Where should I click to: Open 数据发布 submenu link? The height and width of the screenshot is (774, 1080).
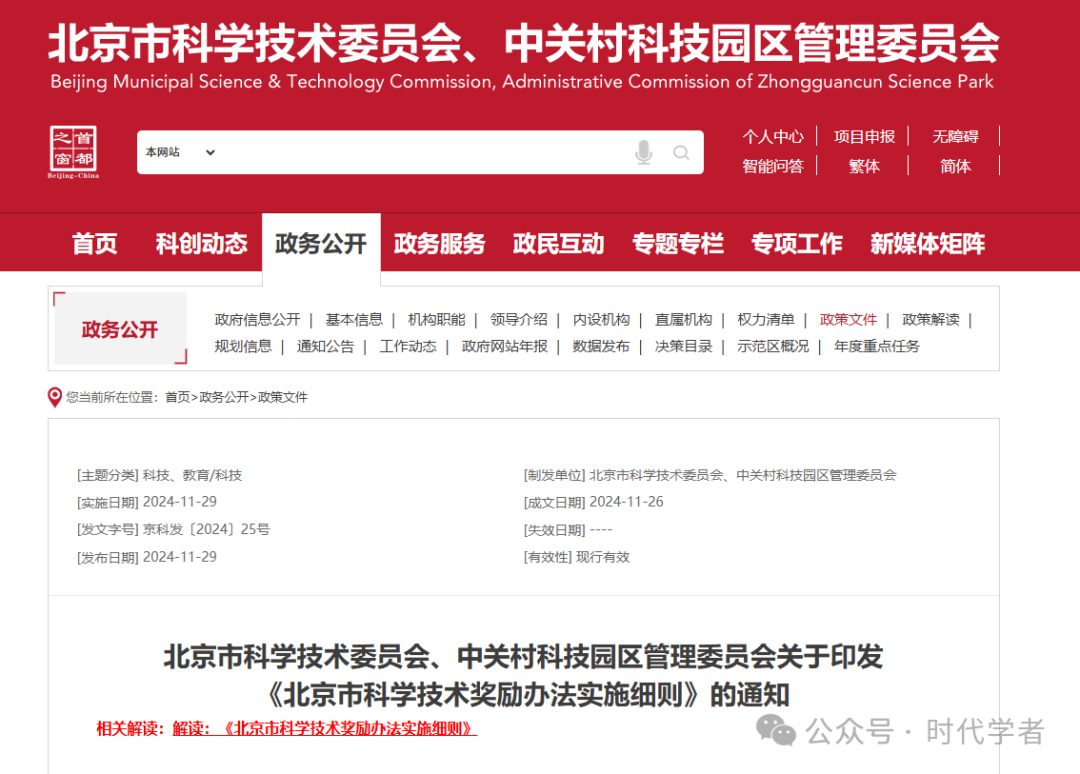click(x=601, y=346)
